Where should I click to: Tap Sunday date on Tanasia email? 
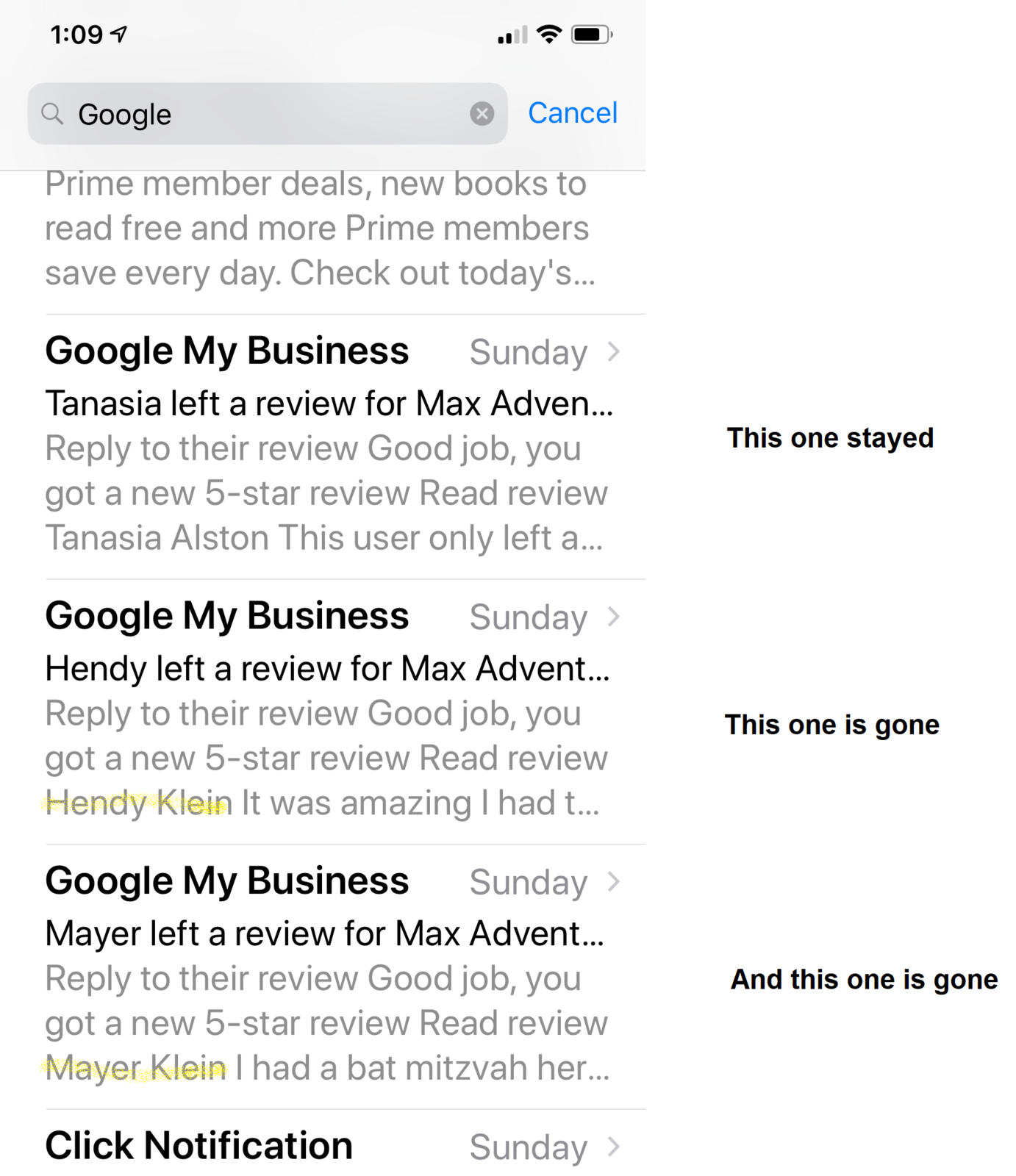click(x=529, y=353)
